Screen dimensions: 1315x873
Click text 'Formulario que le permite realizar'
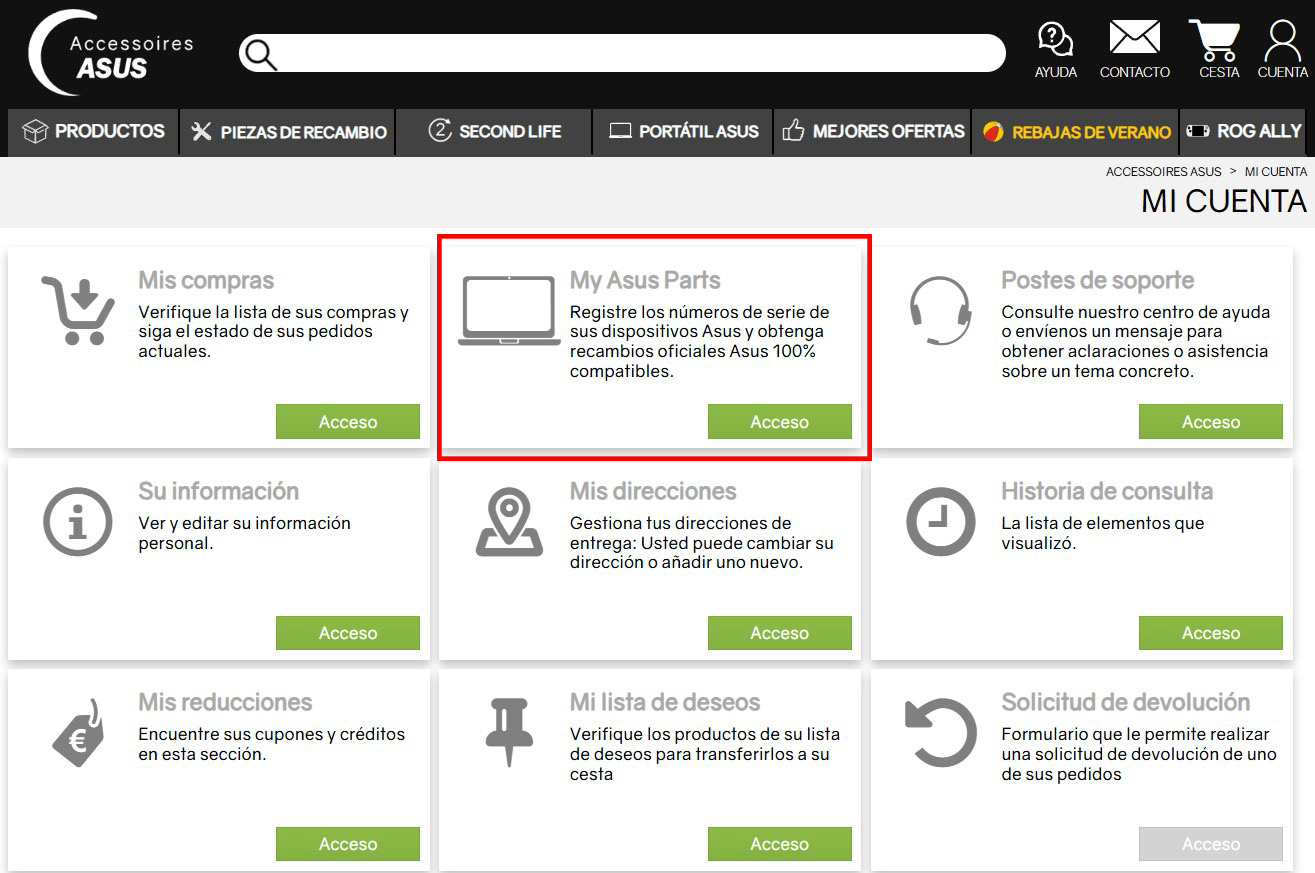tap(1135, 734)
